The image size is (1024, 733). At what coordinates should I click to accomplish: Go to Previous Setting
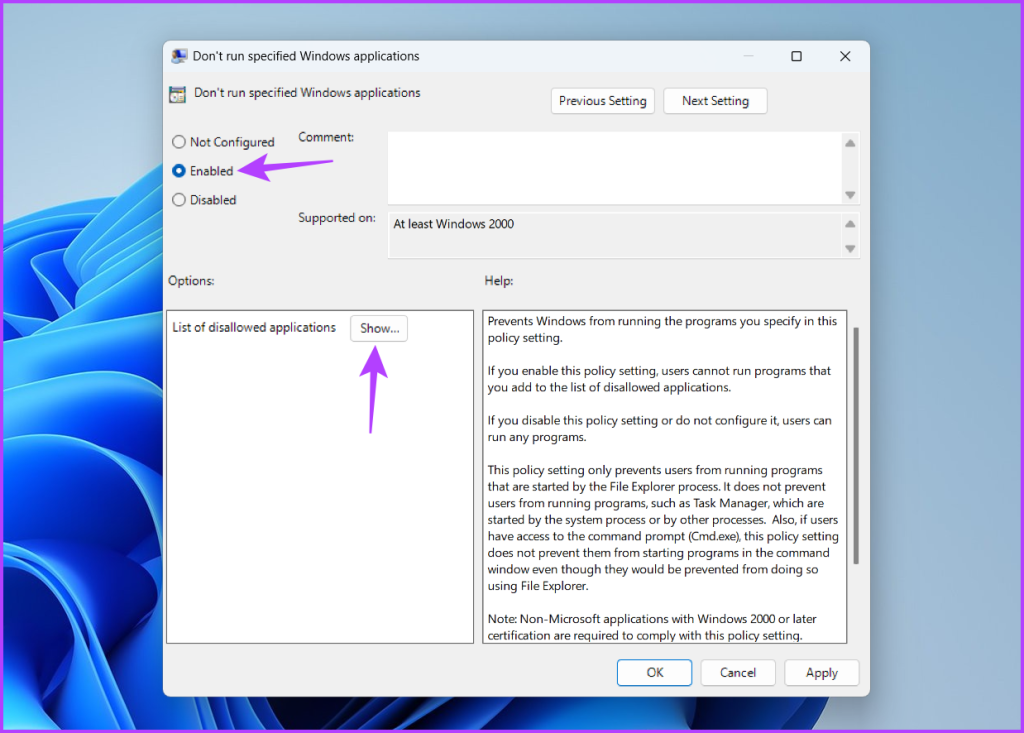tap(602, 101)
